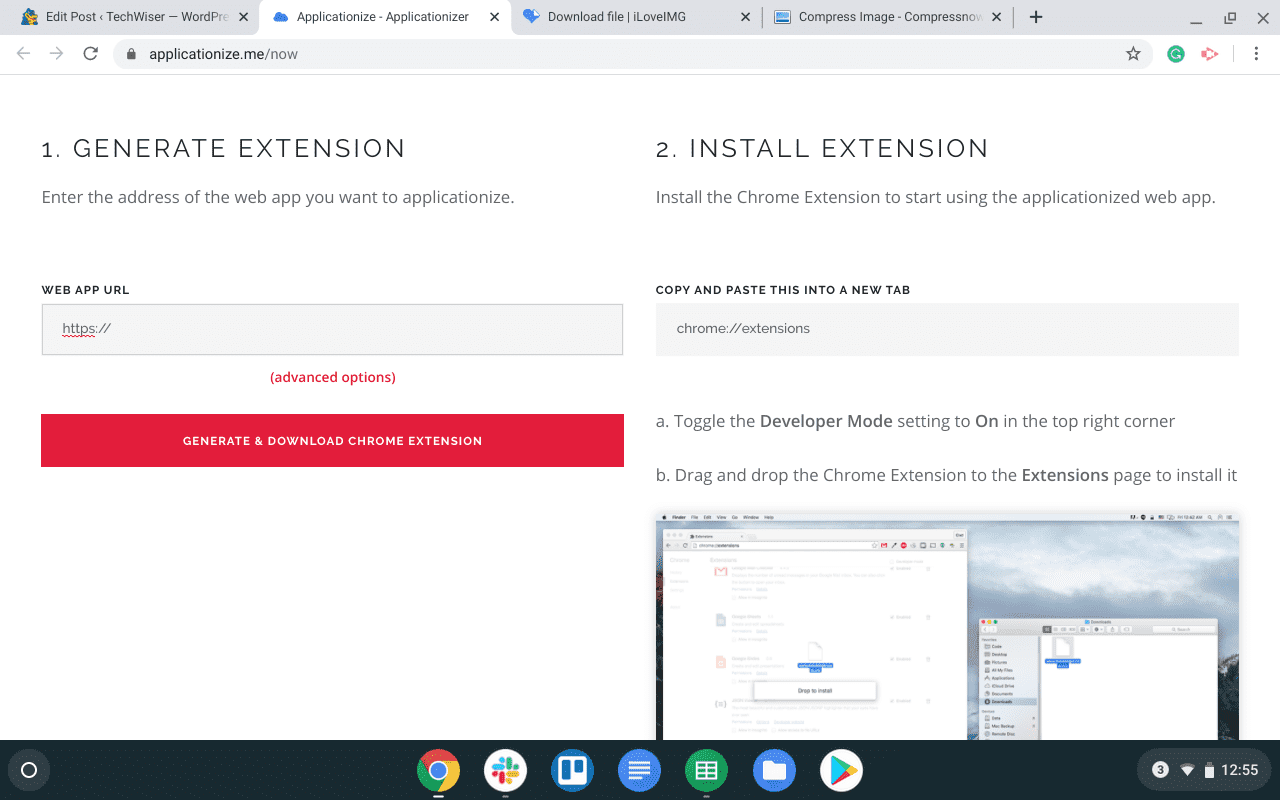Click the Web App URL input field
Viewport: 1280px width, 800px height.
pos(332,329)
